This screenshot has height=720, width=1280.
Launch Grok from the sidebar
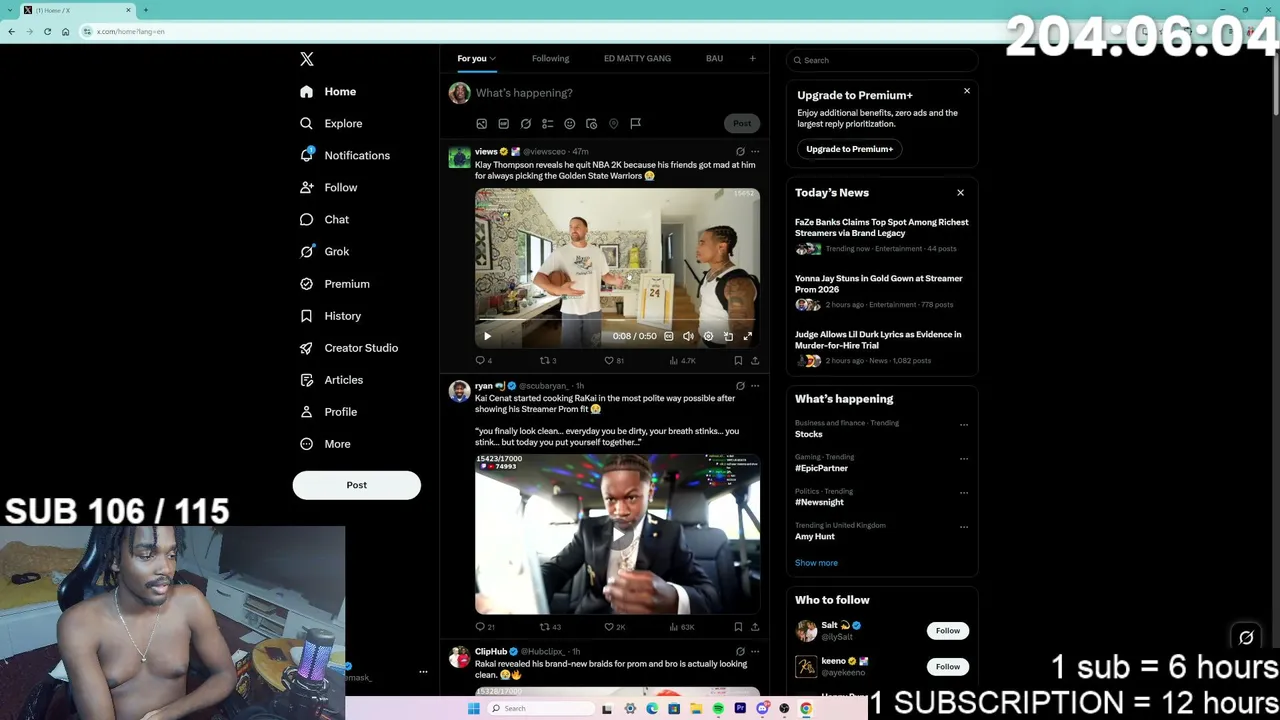coord(324,251)
